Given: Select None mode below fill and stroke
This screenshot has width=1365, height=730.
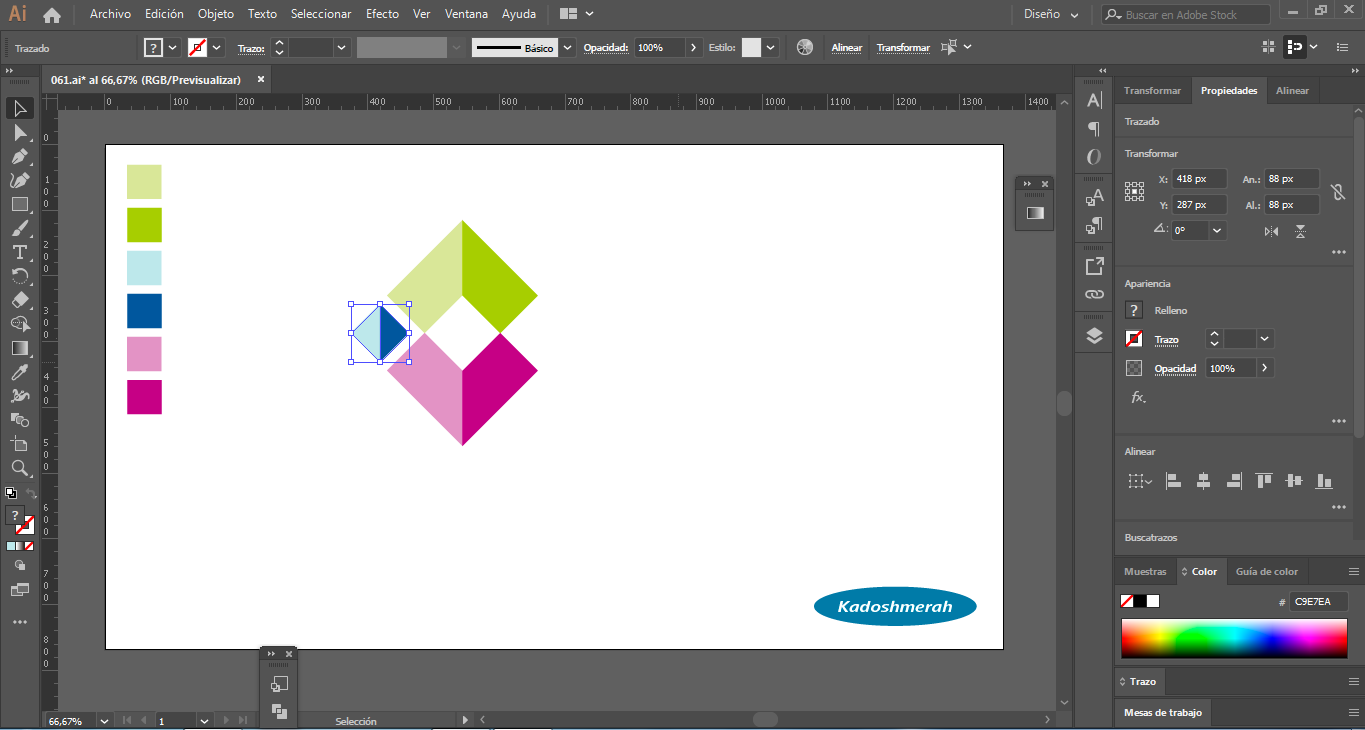Looking at the screenshot, I should click(x=29, y=546).
